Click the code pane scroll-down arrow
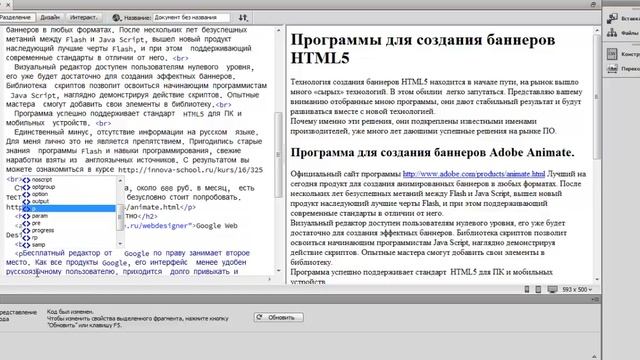 point(279,270)
